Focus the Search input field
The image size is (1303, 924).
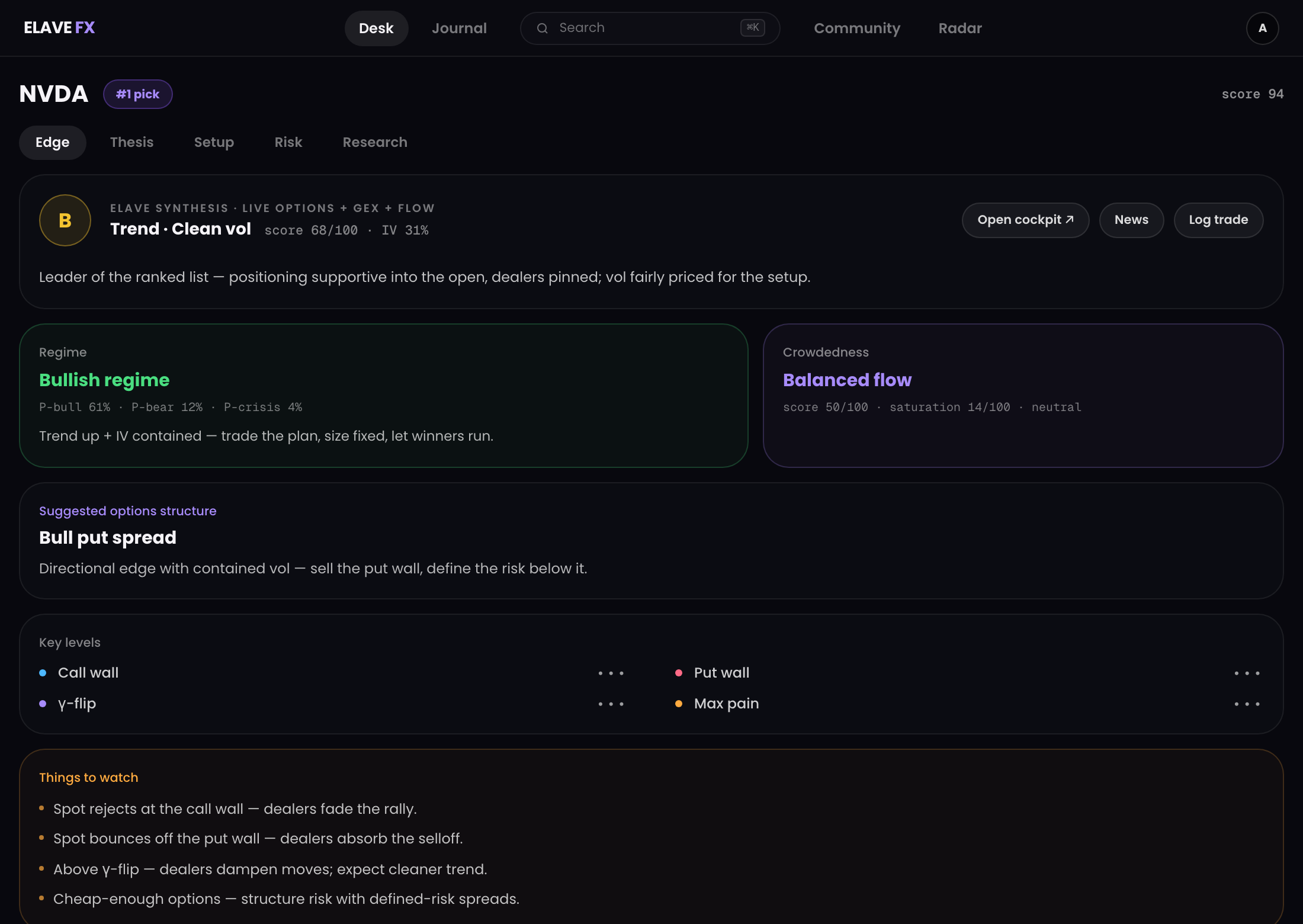pyautogui.click(x=650, y=28)
